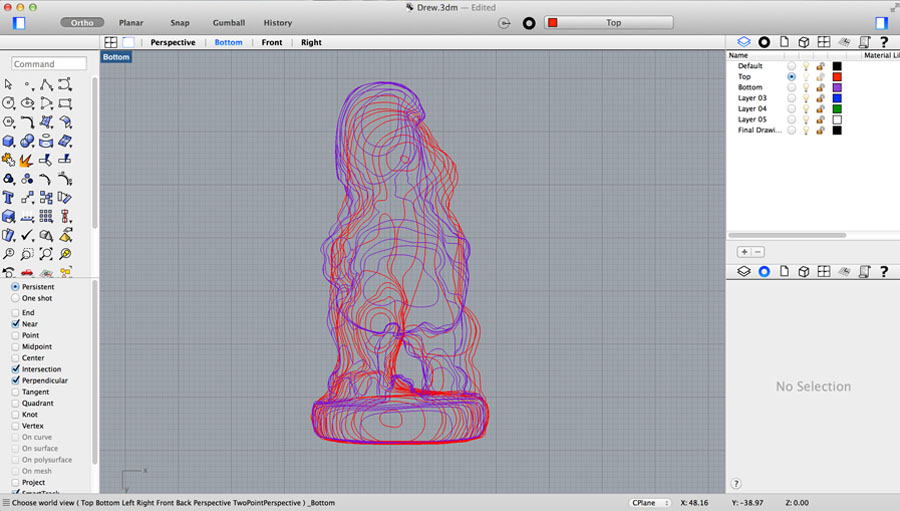Activate the Ellipse tool

[28, 103]
